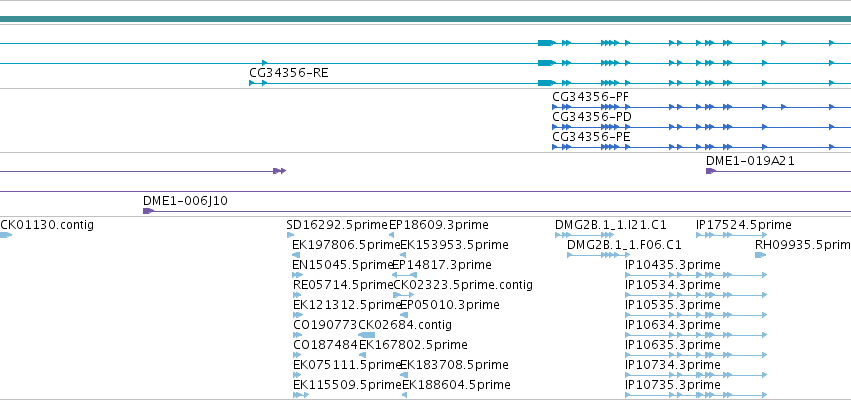Screen dimensions: 851x400
Task: Select the CK02684.contig wide block
Action: pos(366,335)
